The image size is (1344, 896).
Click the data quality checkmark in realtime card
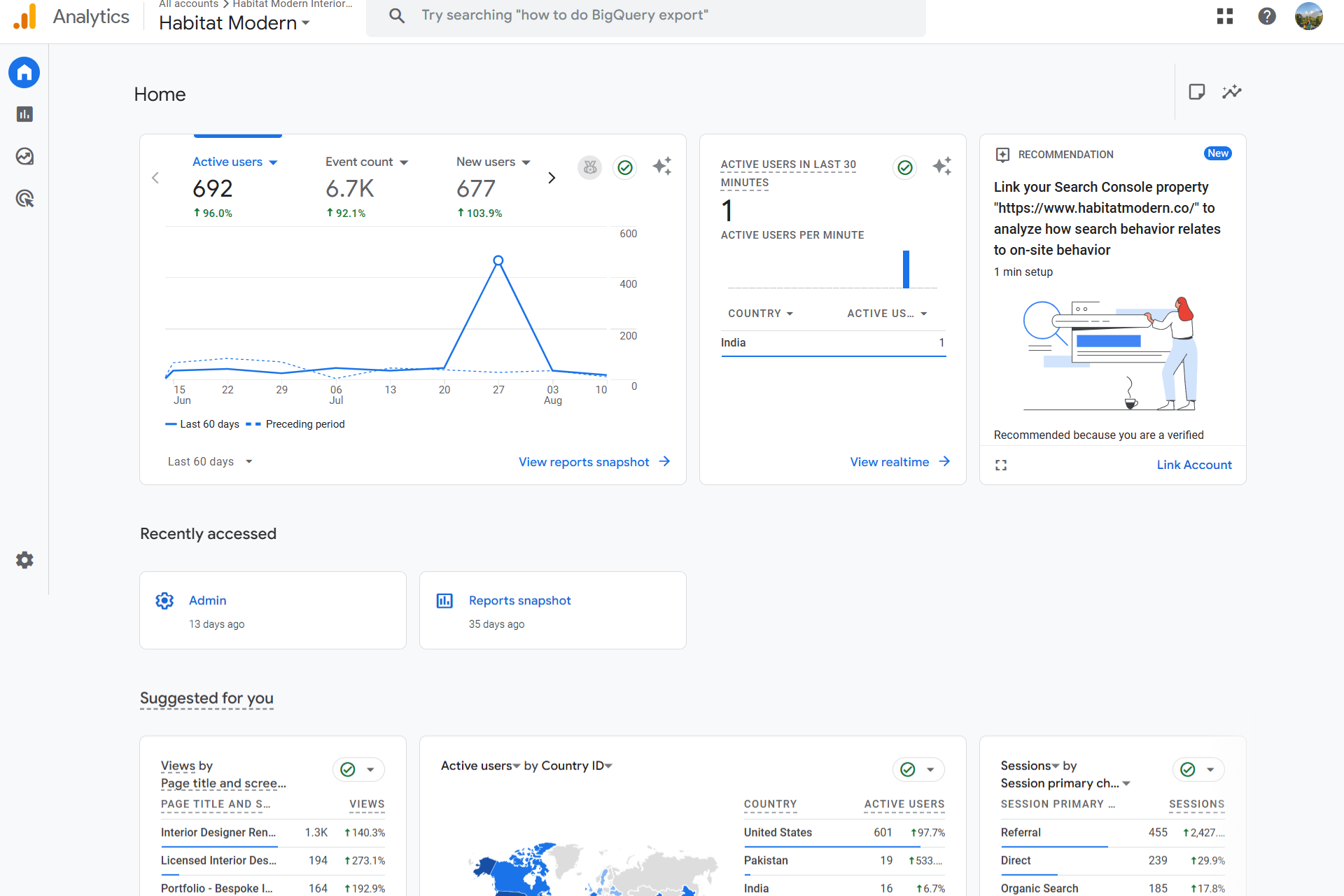(905, 167)
